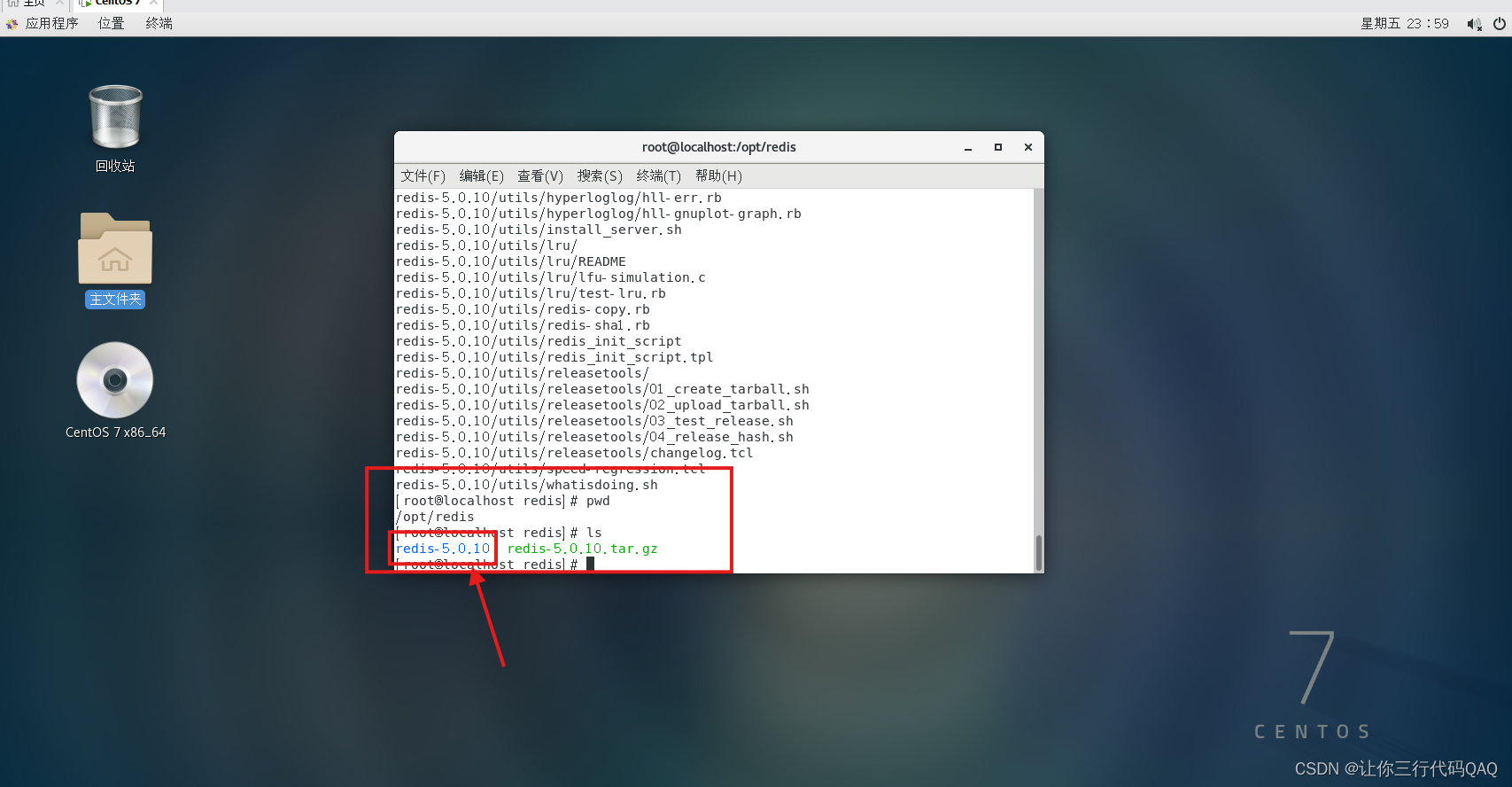
Task: Click the /opt/redis output line
Action: pyautogui.click(x=435, y=517)
